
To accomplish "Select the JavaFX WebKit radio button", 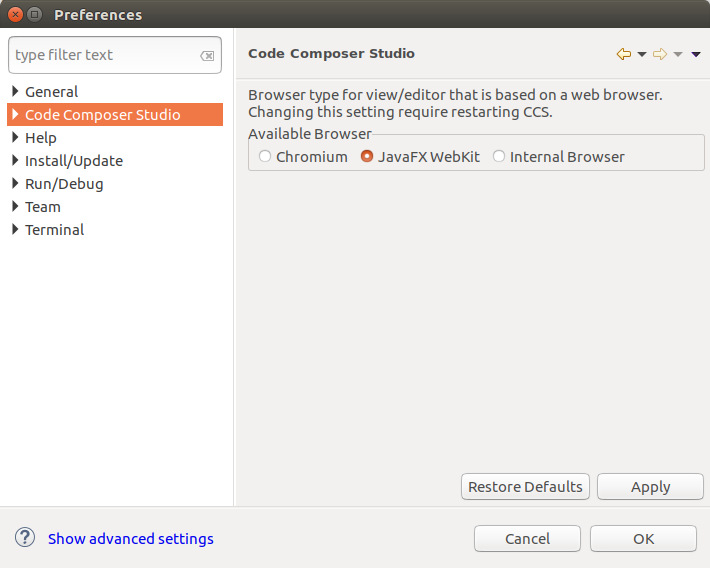I will coord(367,157).
